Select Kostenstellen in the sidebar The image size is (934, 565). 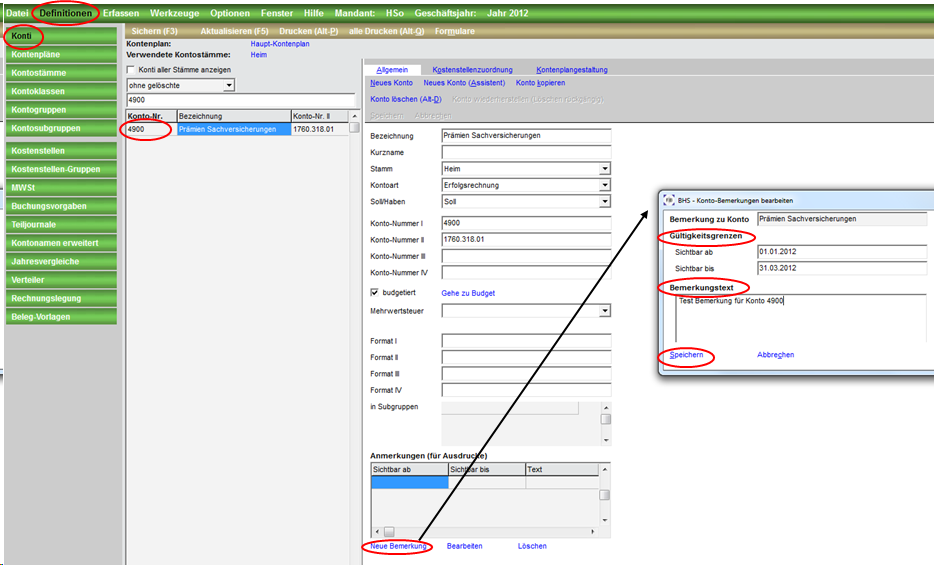click(61, 151)
